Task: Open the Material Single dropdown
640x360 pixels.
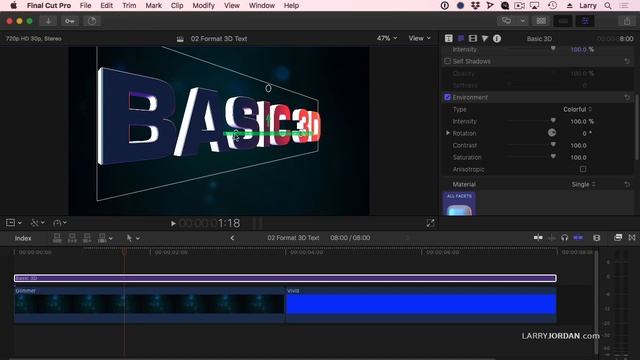Action: 583,184
